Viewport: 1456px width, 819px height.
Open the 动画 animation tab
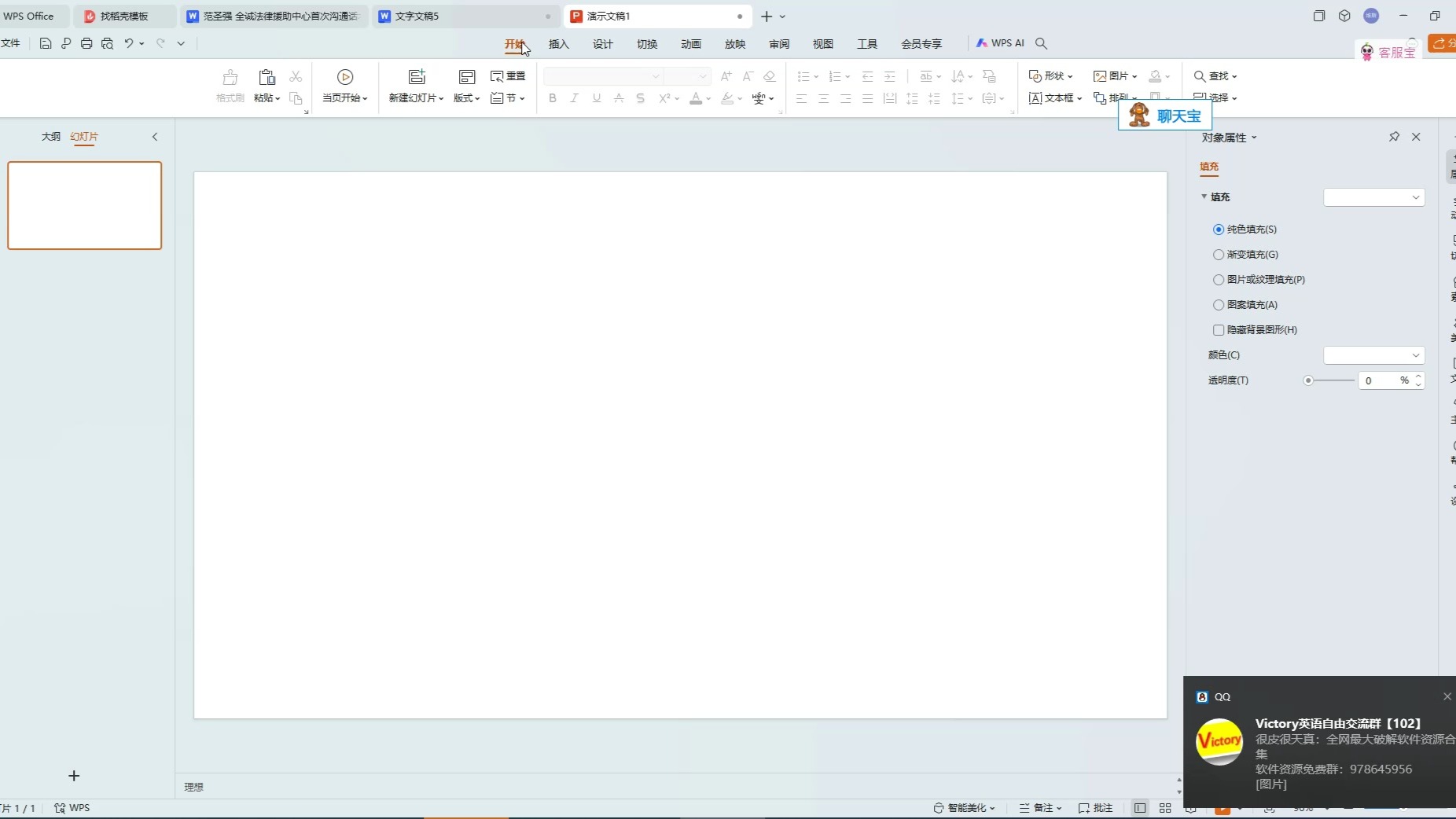pos(691,44)
